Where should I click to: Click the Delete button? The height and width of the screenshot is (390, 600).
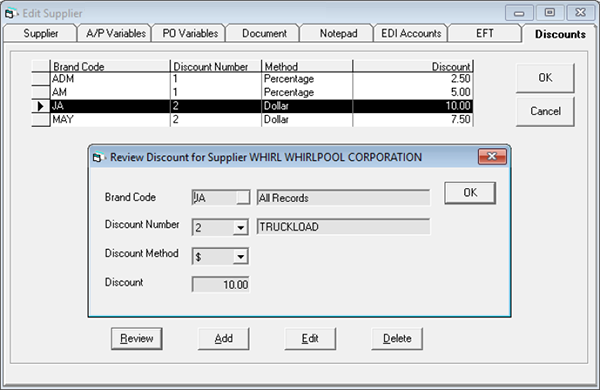397,338
